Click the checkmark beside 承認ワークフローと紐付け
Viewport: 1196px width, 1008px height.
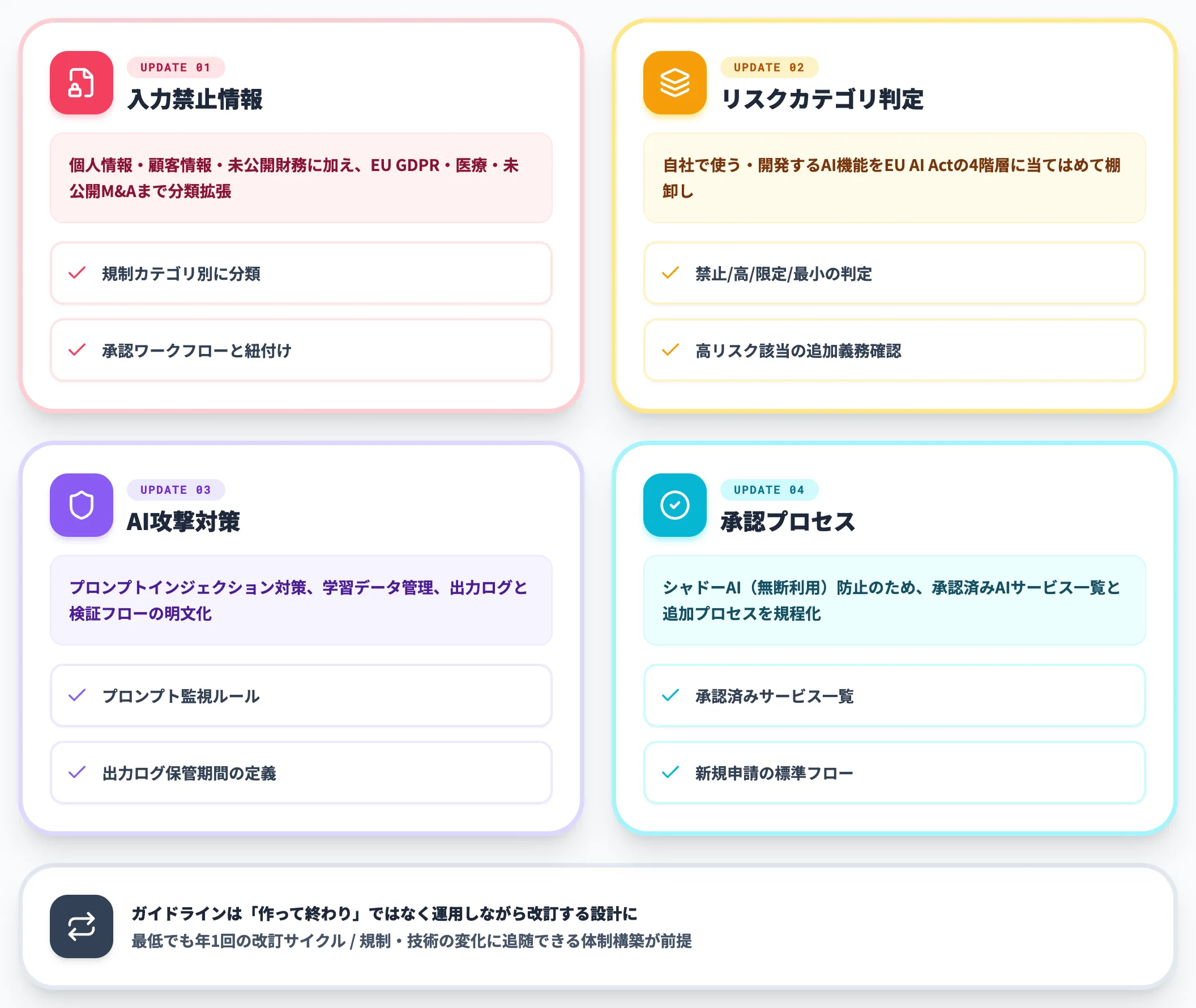point(77,351)
